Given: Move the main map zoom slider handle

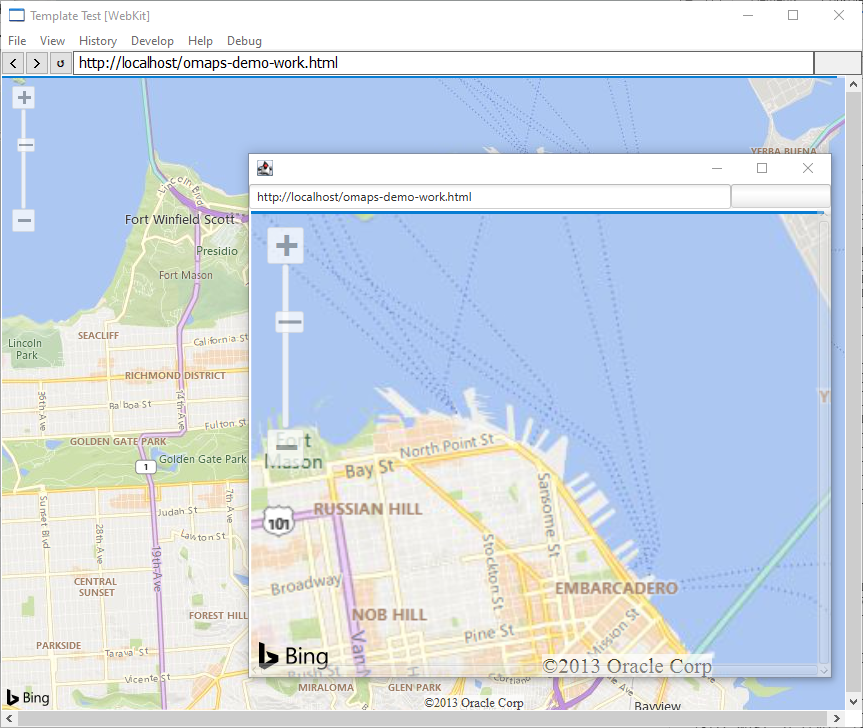Looking at the screenshot, I should [x=25, y=145].
